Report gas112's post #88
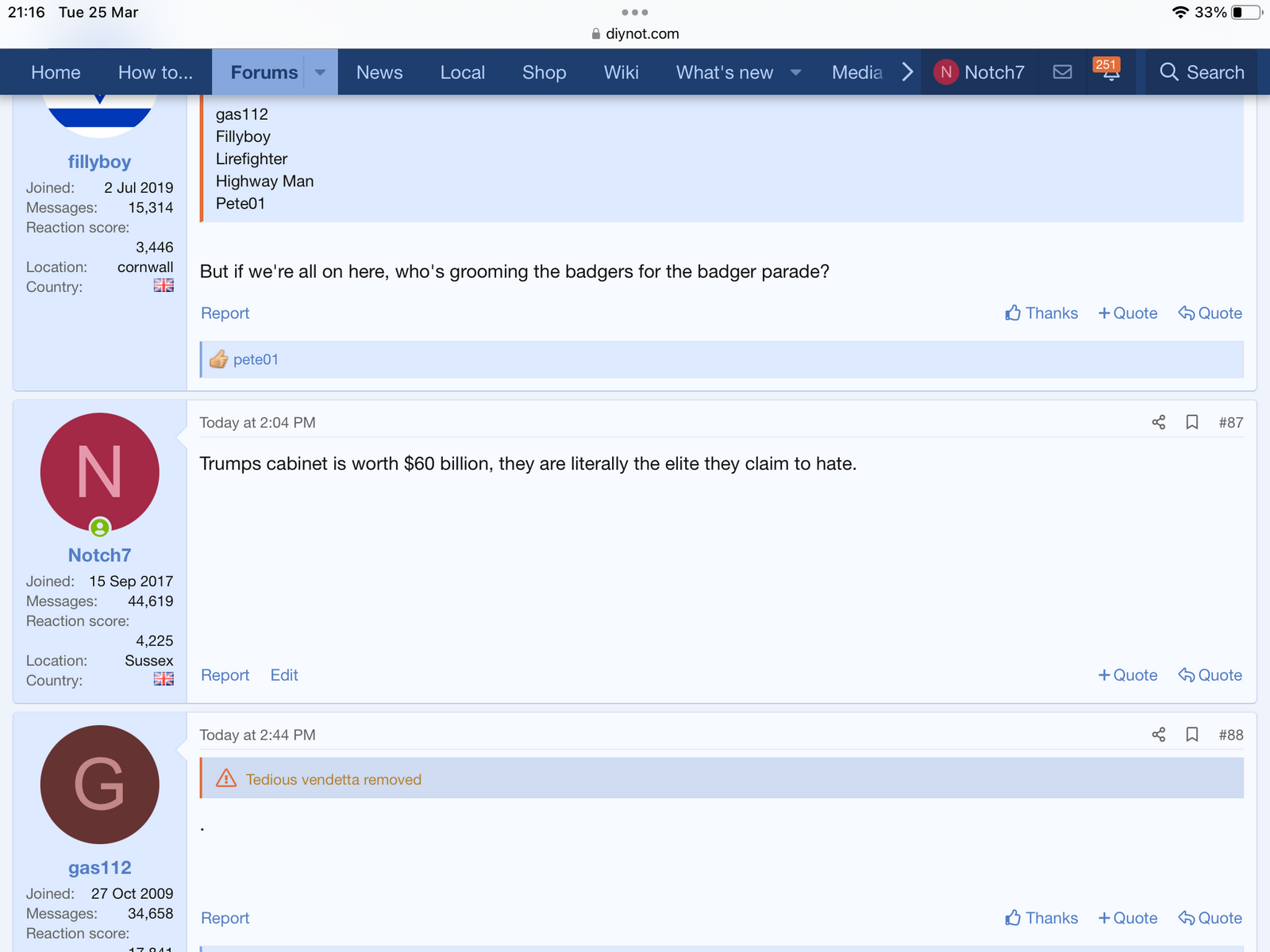The height and width of the screenshot is (952, 1270). 225,918
